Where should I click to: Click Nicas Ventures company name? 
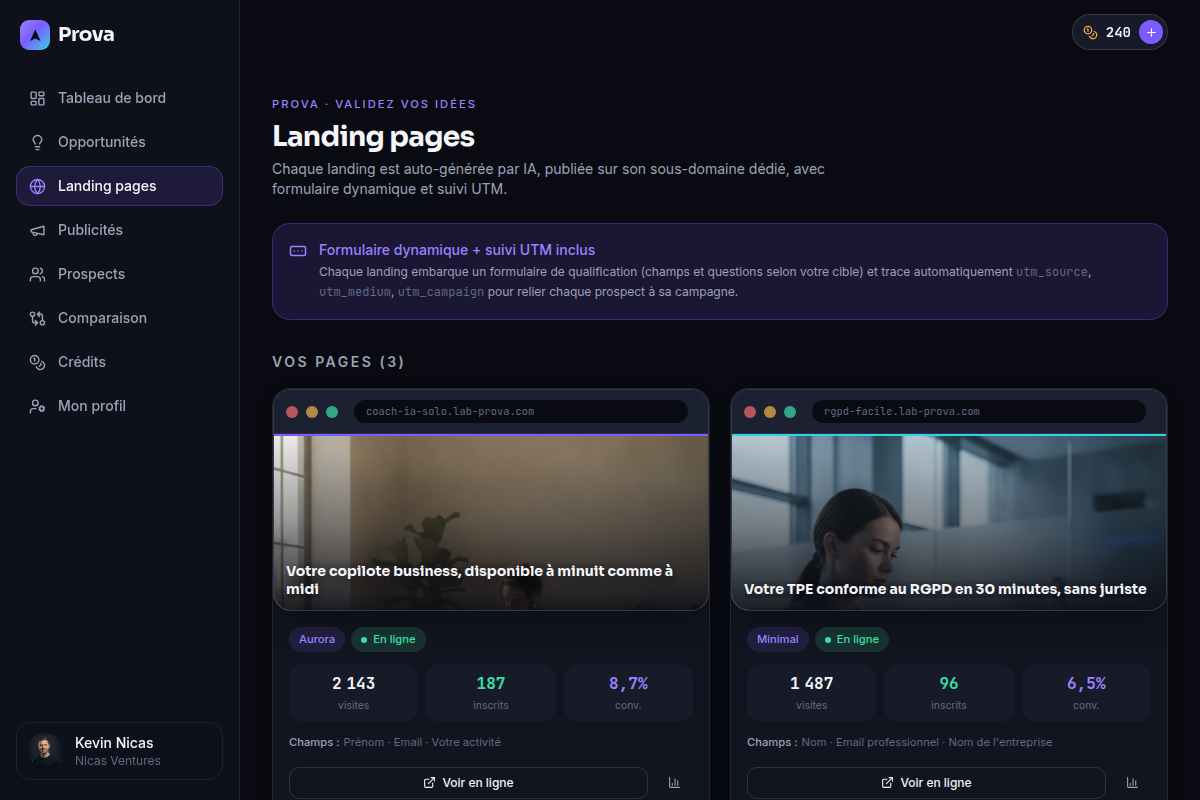(x=118, y=761)
